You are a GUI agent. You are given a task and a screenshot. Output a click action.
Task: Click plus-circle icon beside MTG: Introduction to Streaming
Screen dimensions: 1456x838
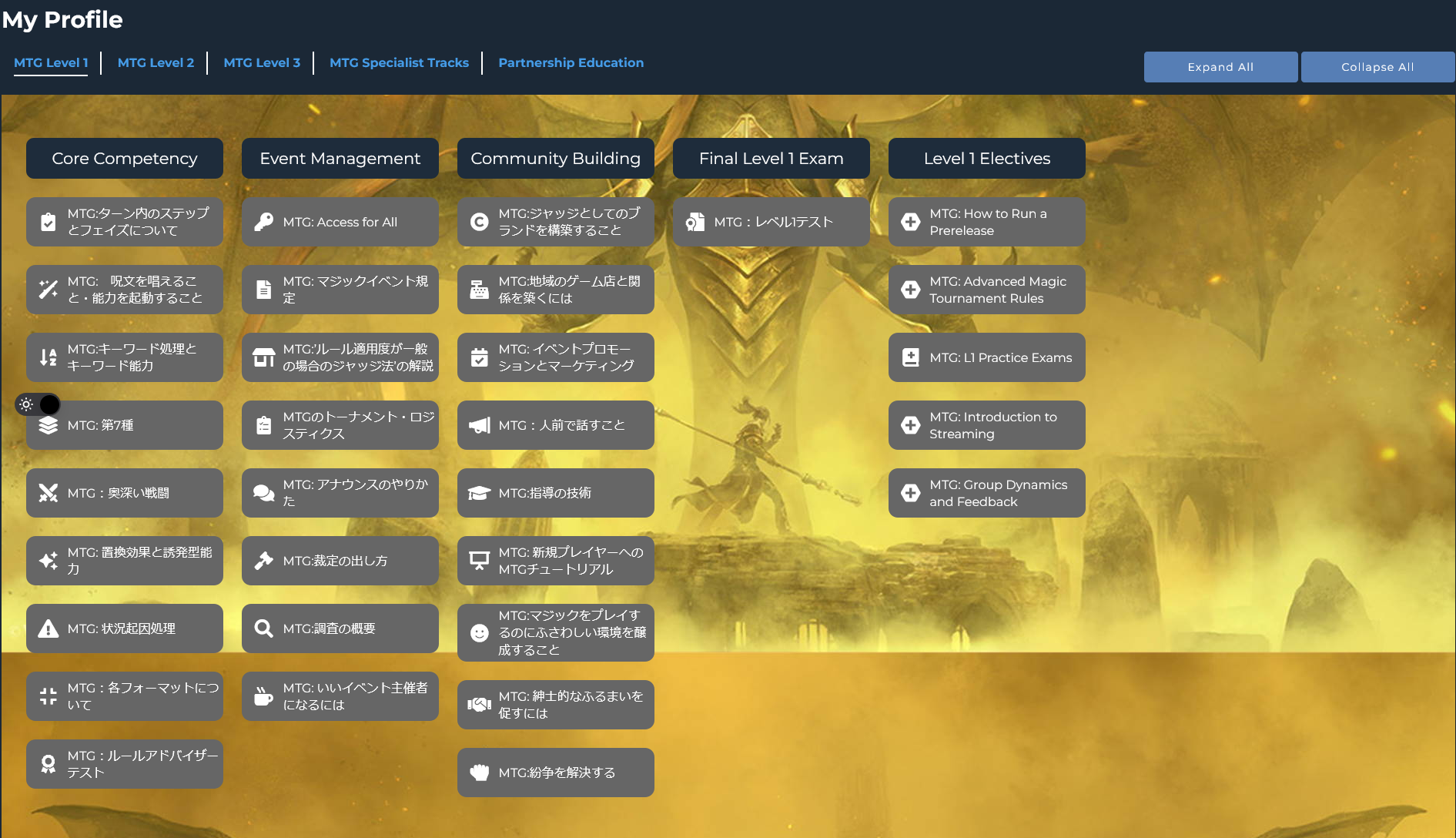coord(910,425)
